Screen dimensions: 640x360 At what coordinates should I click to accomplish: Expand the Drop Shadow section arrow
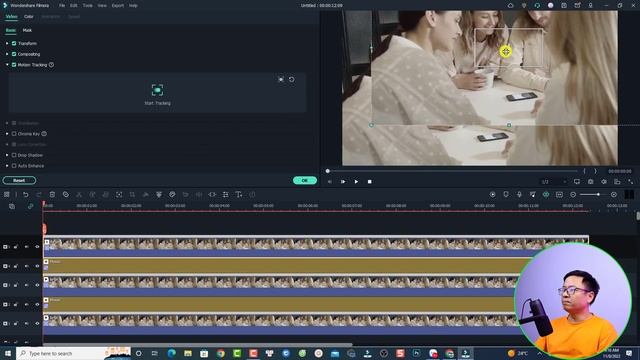(x=7, y=155)
